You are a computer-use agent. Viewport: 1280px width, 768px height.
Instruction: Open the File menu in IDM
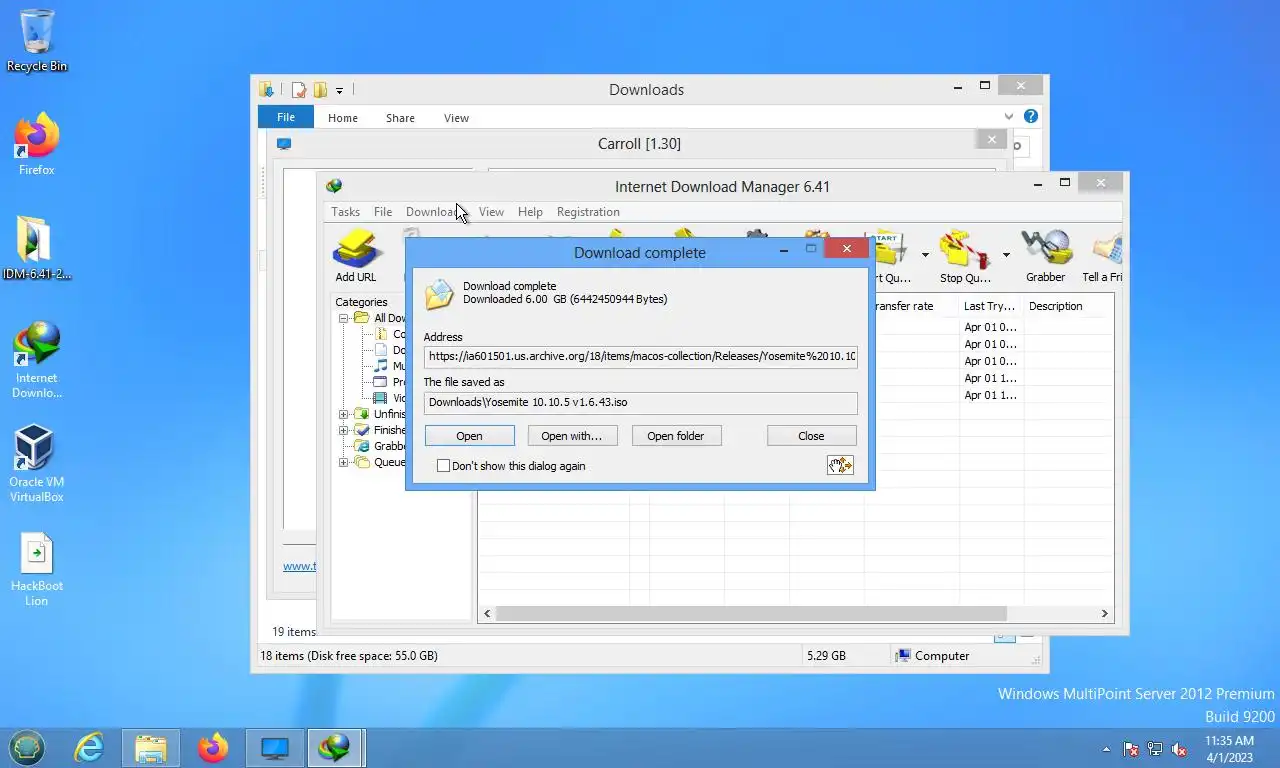[383, 212]
